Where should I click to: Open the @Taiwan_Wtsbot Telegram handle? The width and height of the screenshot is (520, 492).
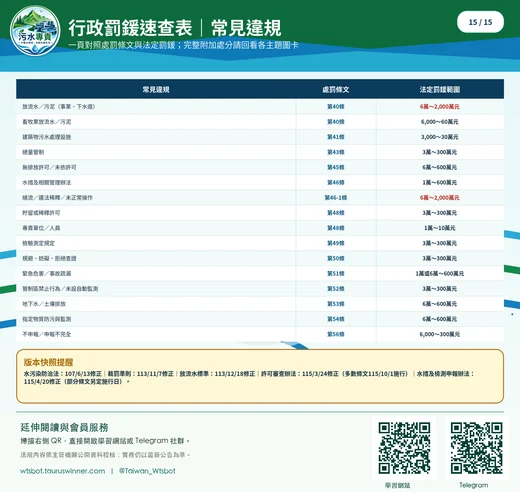click(x=147, y=471)
